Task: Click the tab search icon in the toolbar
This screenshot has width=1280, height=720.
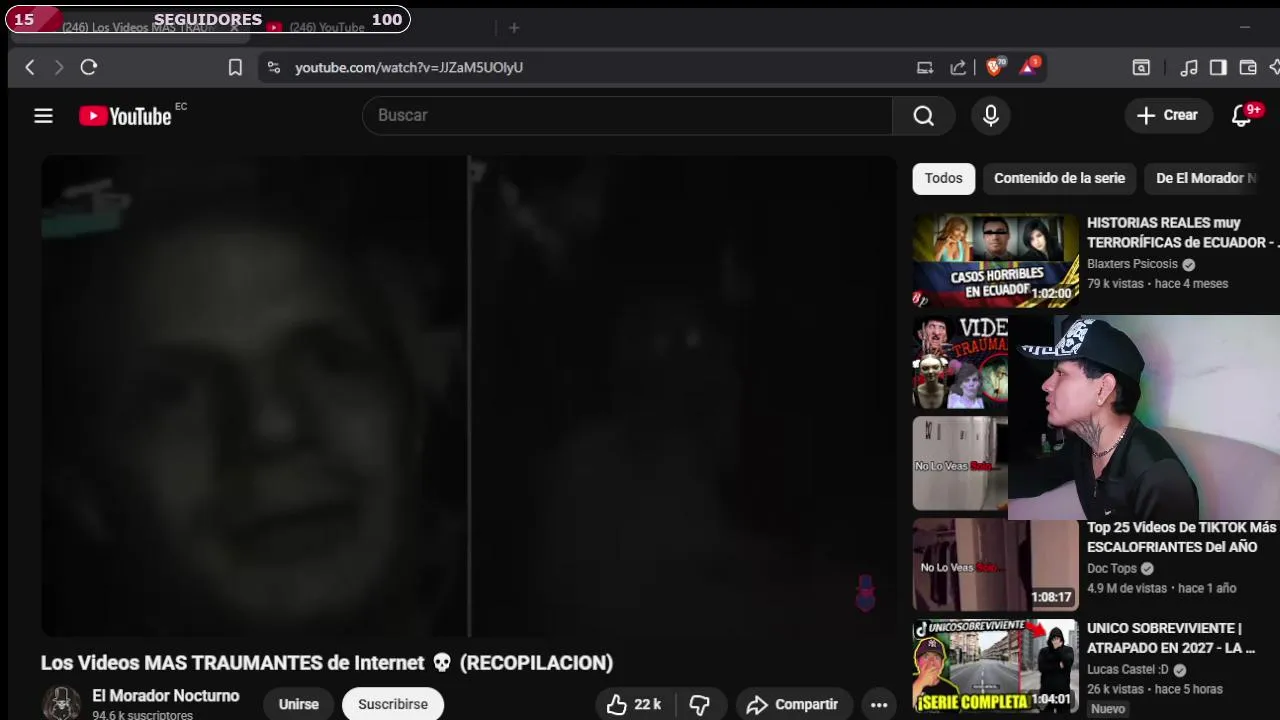Action: tap(1141, 67)
